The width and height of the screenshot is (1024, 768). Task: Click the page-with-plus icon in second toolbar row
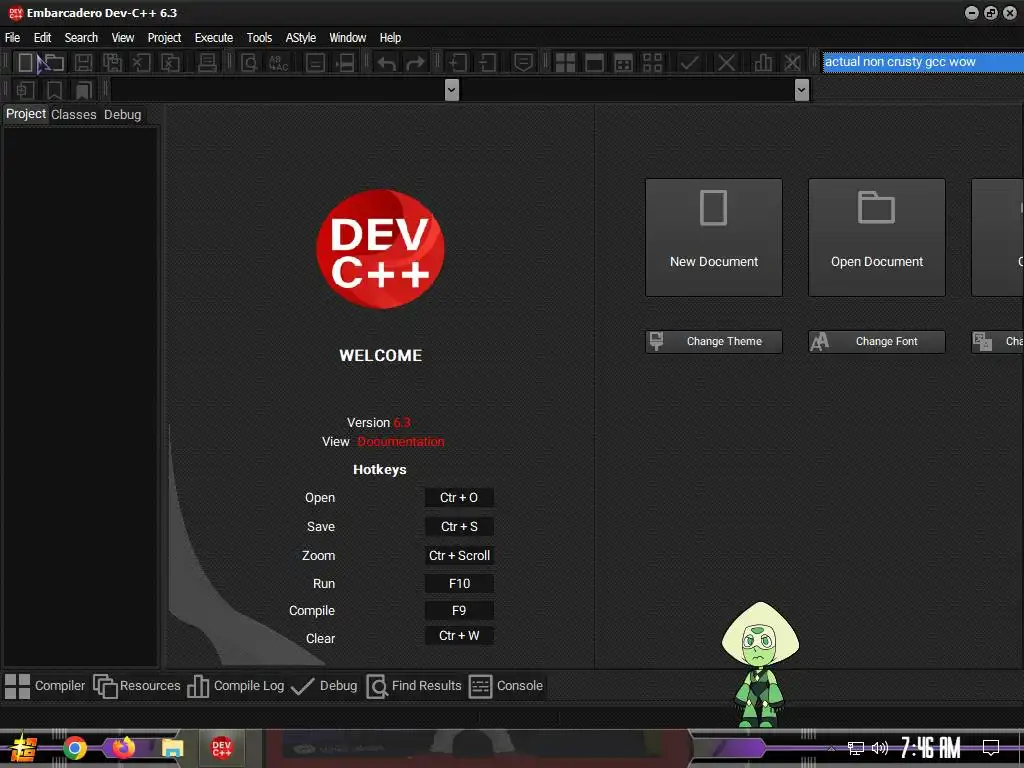point(25,90)
